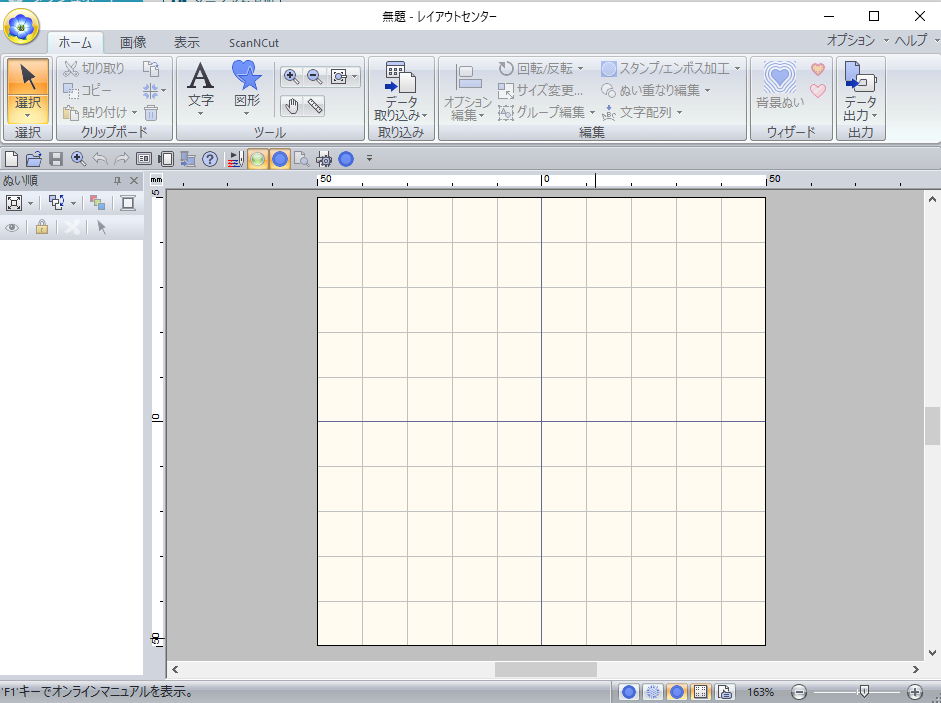
Task: Toggle the grid display in status bar
Action: pos(701,692)
